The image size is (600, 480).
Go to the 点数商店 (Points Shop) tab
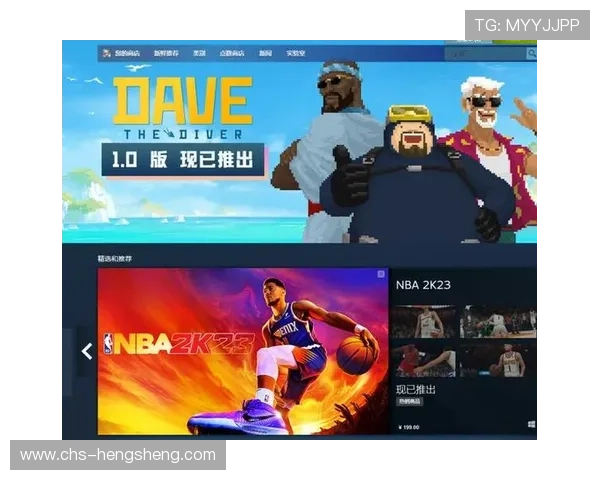click(x=232, y=53)
